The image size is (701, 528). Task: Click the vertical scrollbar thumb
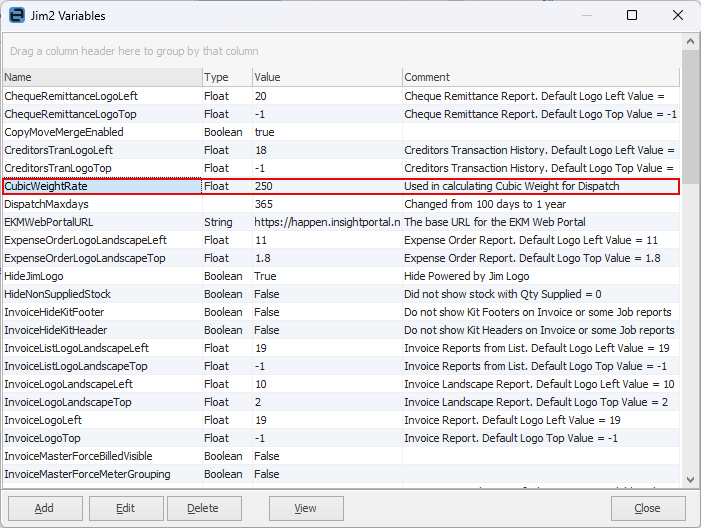690,116
